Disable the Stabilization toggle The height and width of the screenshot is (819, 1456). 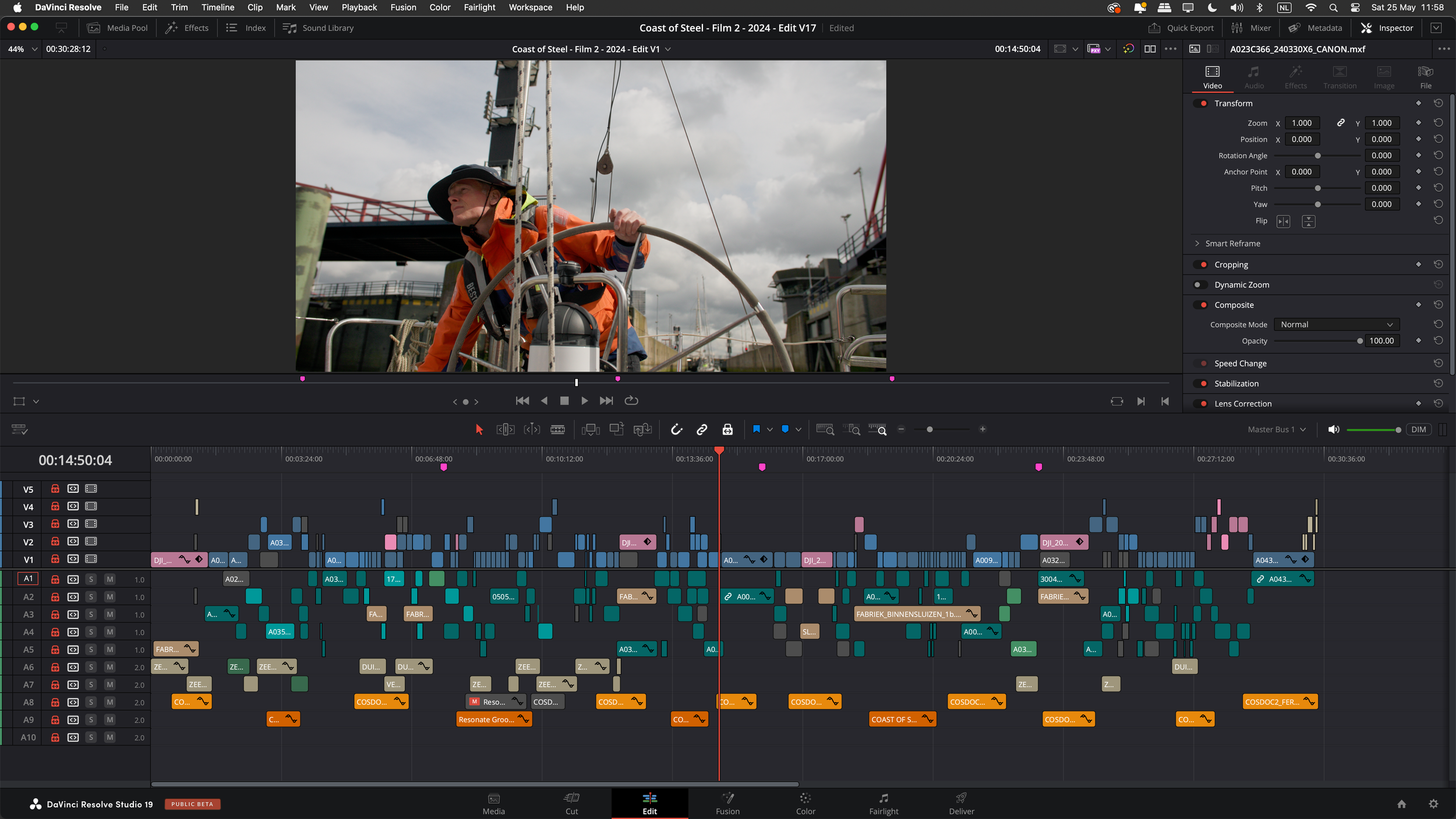pos(1201,384)
